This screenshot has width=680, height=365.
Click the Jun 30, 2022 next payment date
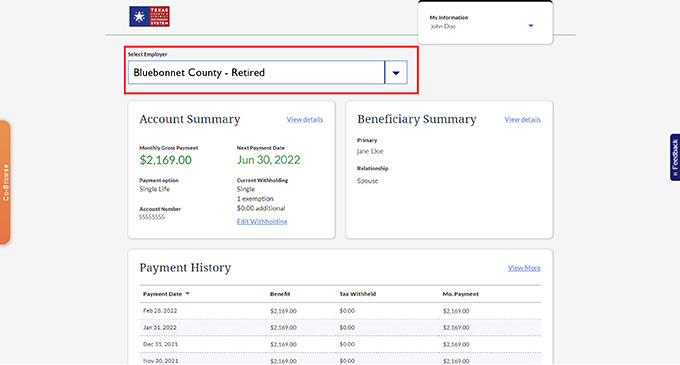click(268, 160)
